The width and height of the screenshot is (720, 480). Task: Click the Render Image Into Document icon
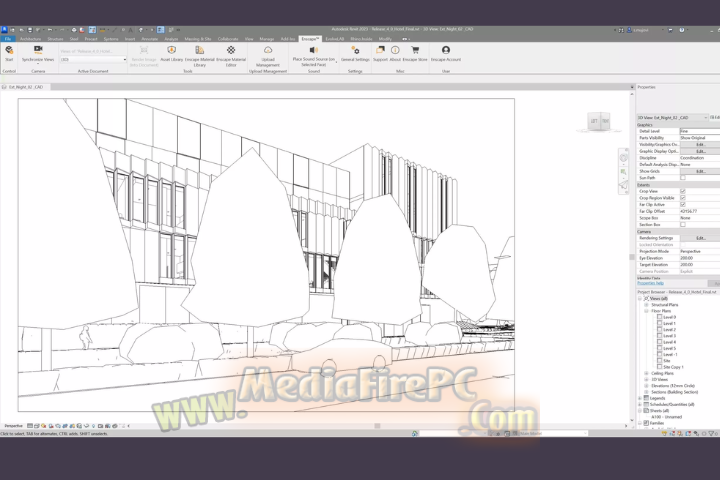[x=144, y=50]
